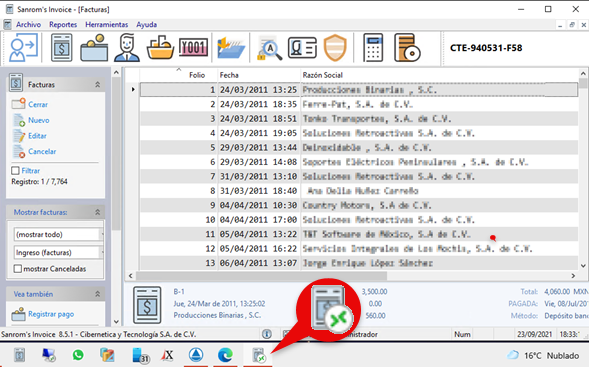
Task: Open the wallet with coin payments icon
Action: click(x=94, y=48)
